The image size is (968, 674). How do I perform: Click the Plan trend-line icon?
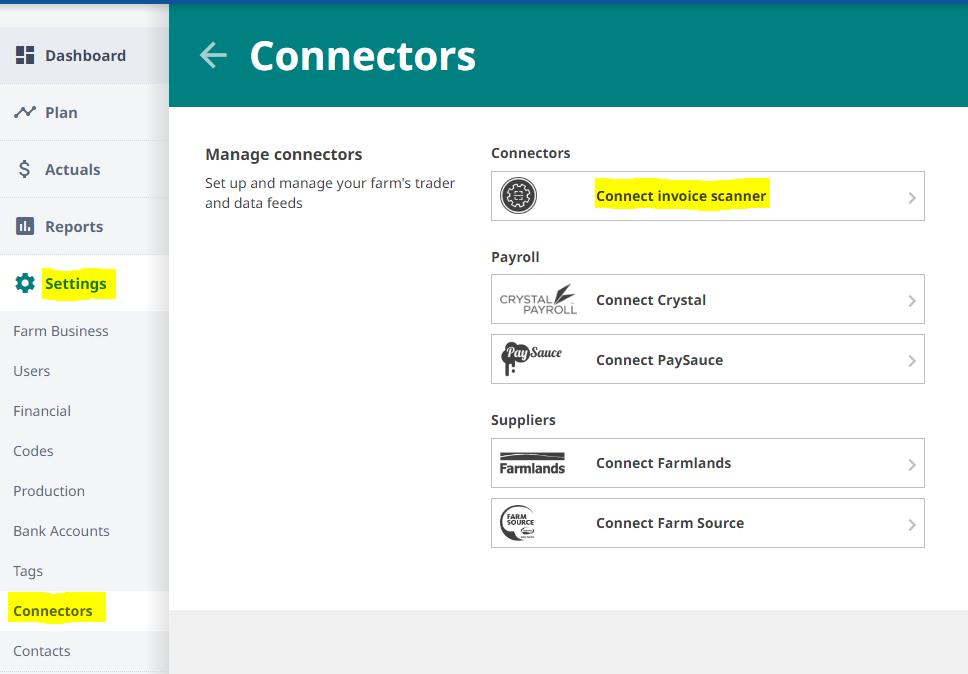click(x=25, y=112)
